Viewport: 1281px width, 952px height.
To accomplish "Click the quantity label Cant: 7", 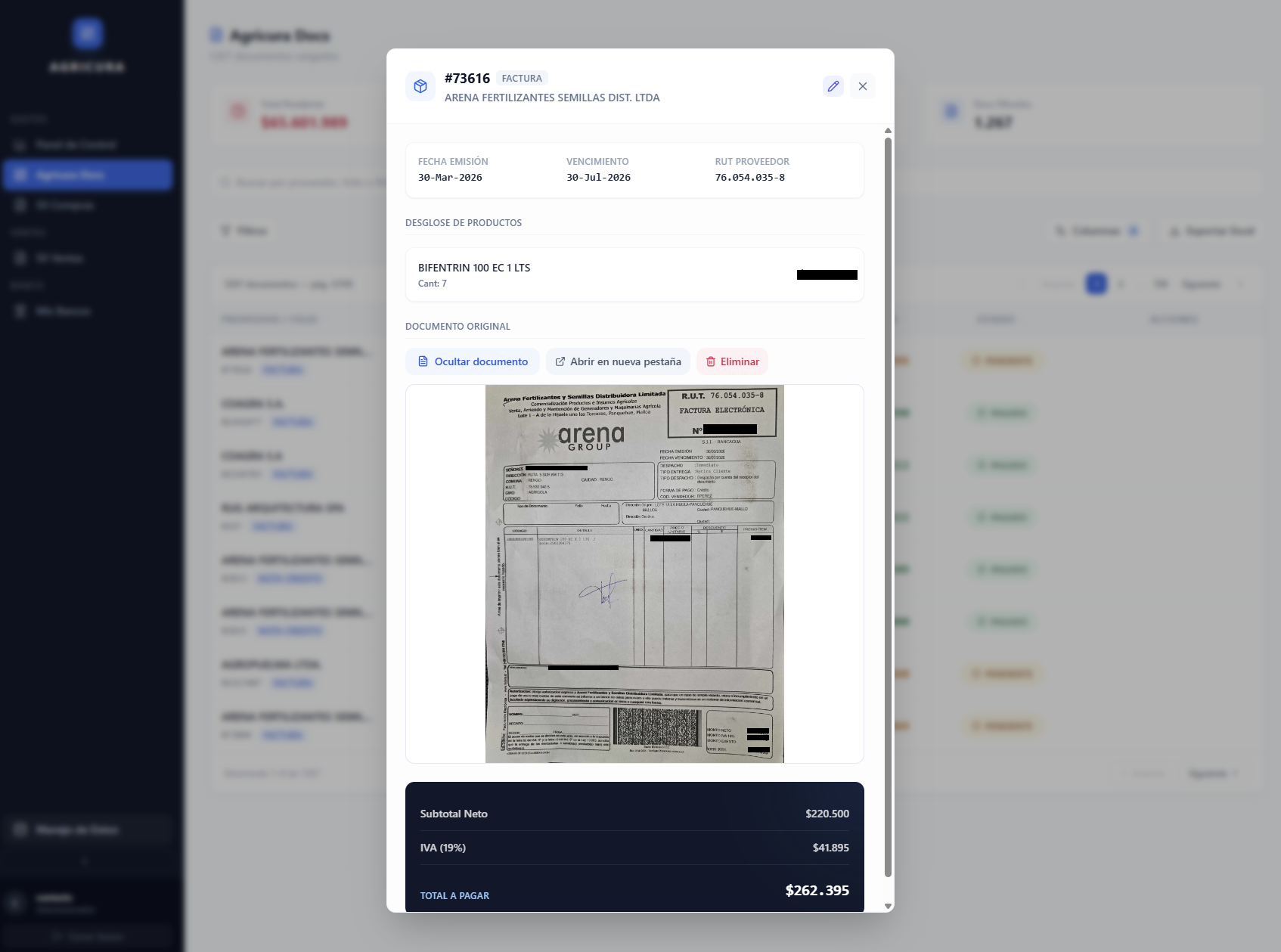I will [433, 284].
